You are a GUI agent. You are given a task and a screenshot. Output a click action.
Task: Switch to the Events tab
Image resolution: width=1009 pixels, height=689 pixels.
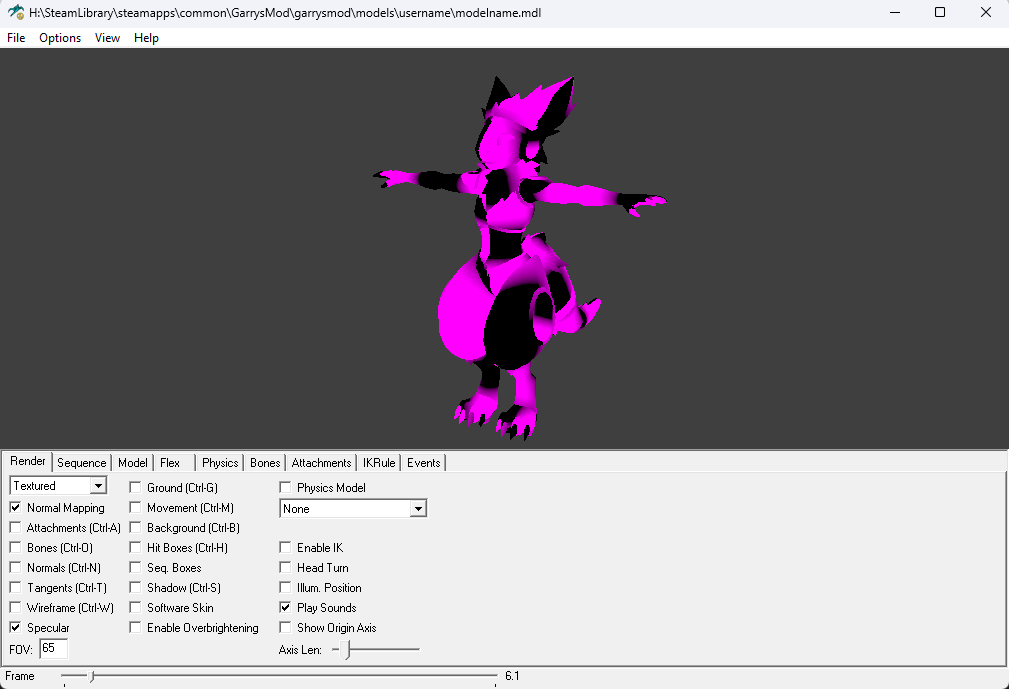(x=423, y=463)
